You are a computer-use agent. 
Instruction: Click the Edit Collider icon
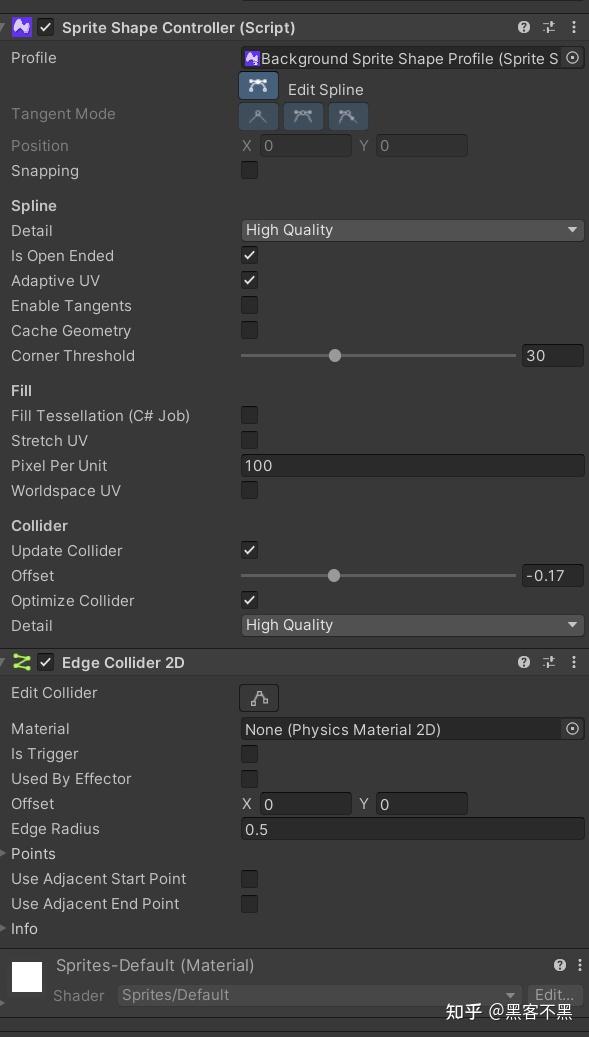(258, 697)
